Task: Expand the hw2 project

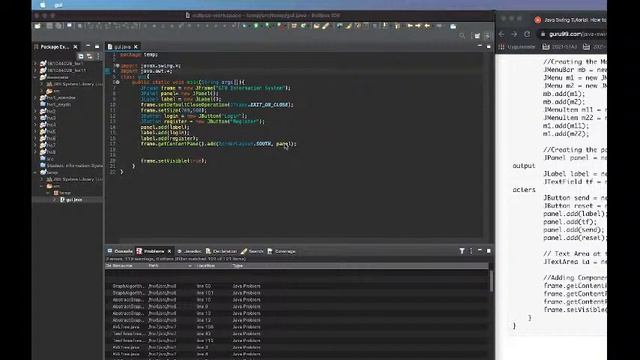Action: pyautogui.click(x=36, y=111)
